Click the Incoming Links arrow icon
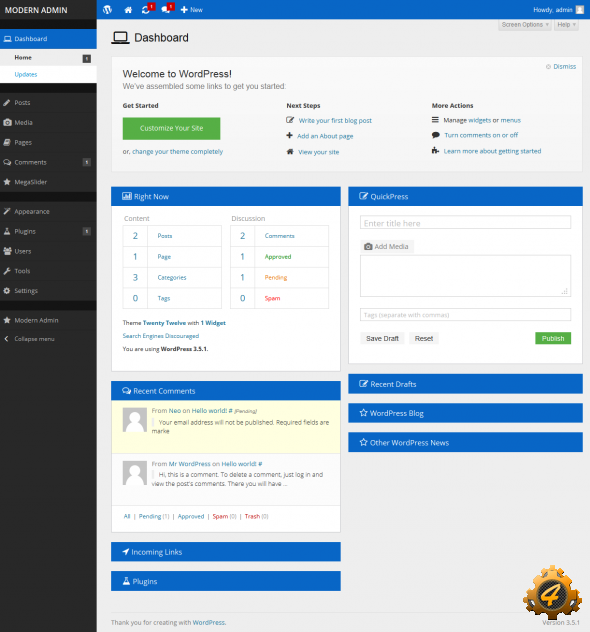590x632 pixels. tap(126, 551)
